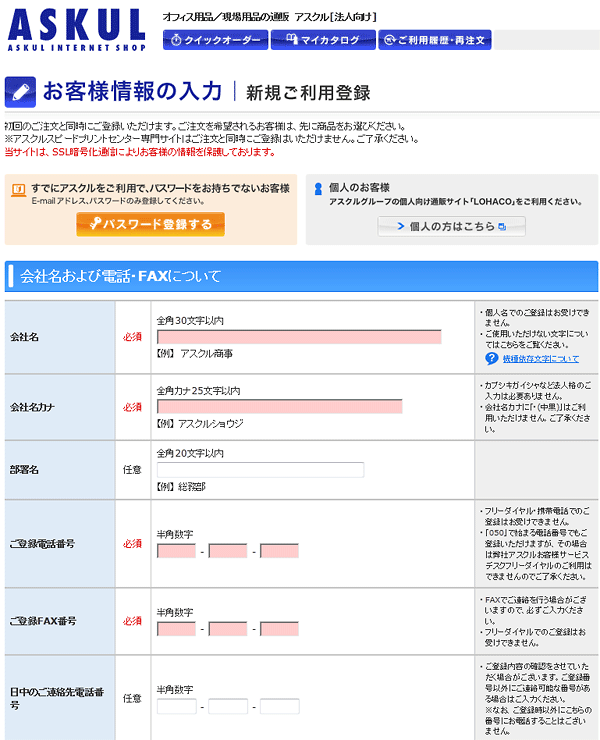Screen dimensions: 600x740
Task: Click the 会社名および電話・FAXについて section header
Action: point(301,277)
